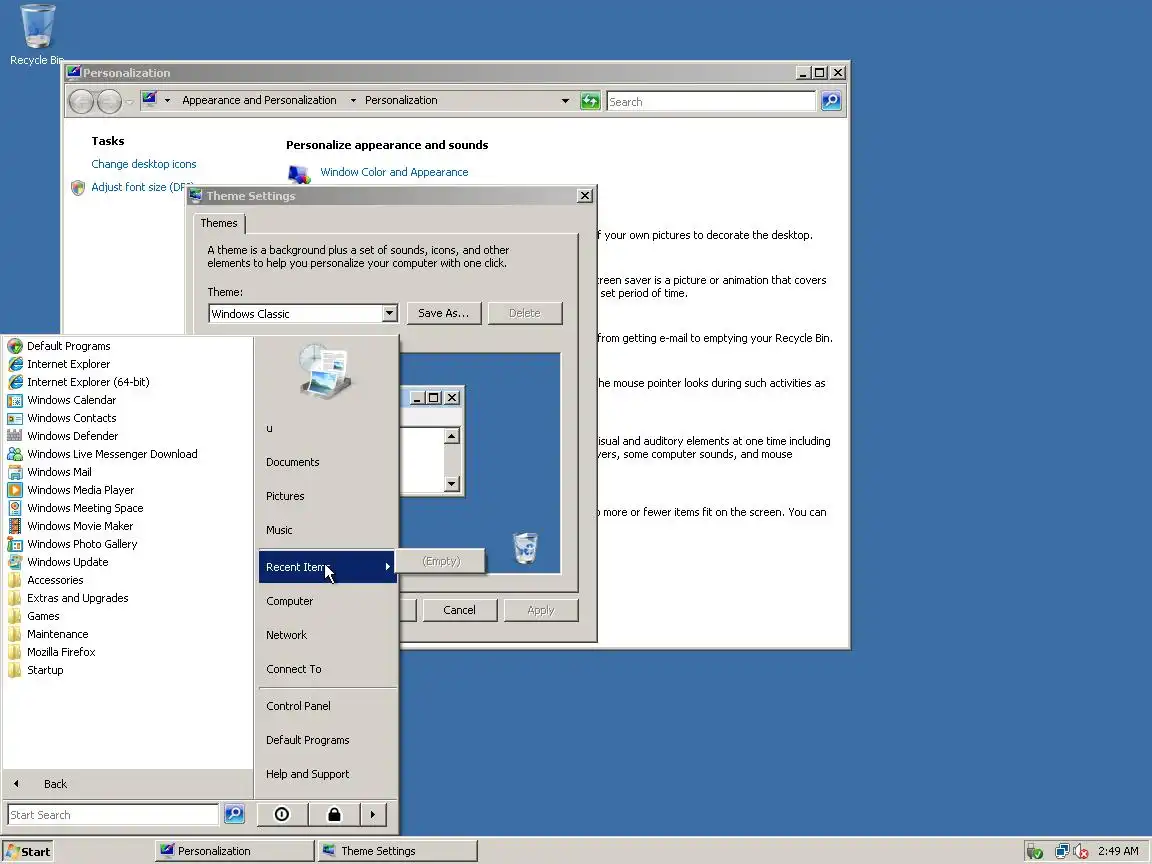Viewport: 1152px width, 864px height.
Task: Close the Theme Settings dialog
Action: click(x=585, y=195)
